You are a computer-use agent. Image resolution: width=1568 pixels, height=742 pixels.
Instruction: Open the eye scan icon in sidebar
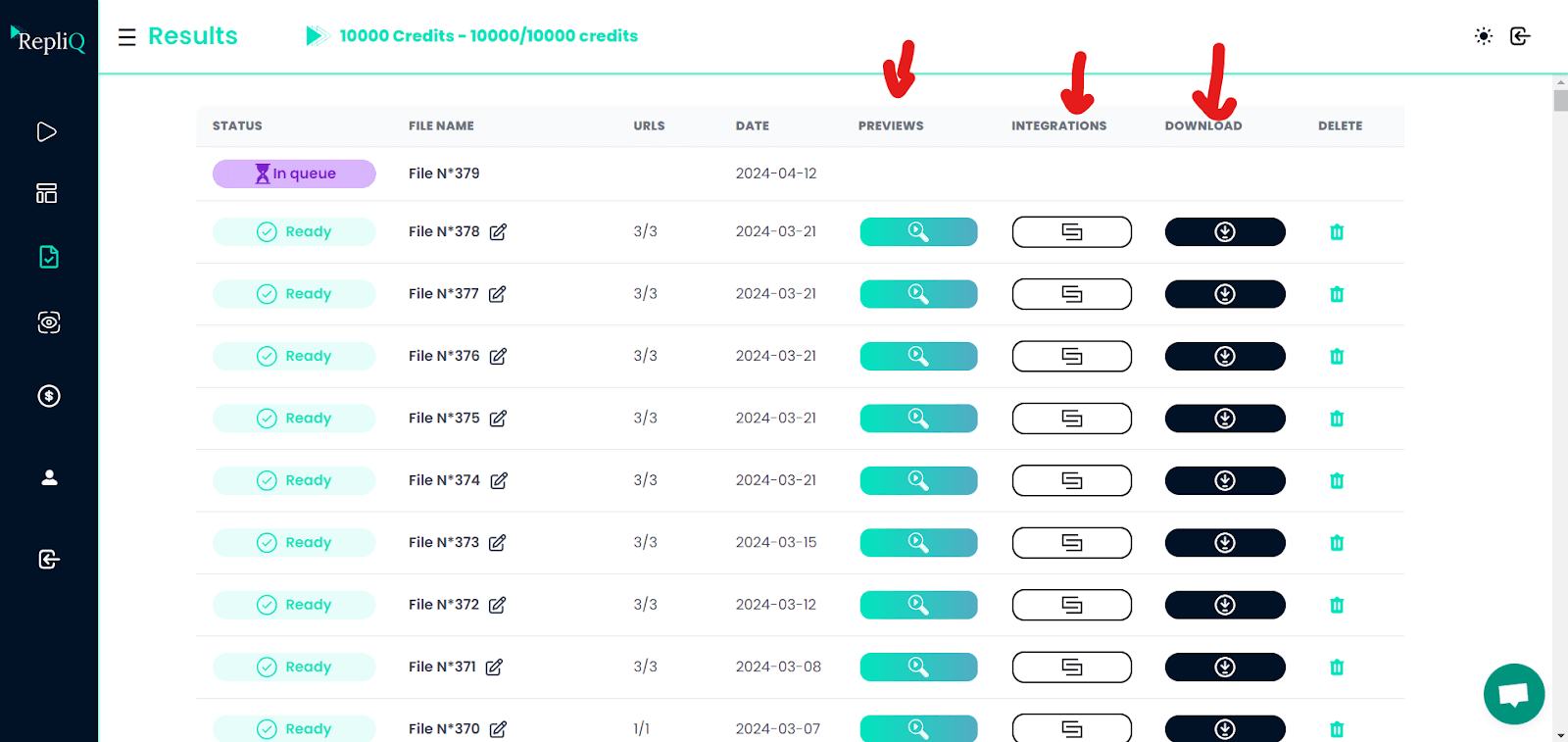(49, 322)
